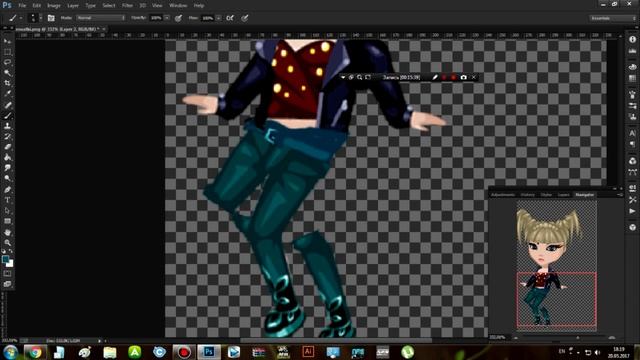Viewport: 640px width, 360px height.
Task: Open the Layer menu
Action: 73,6
